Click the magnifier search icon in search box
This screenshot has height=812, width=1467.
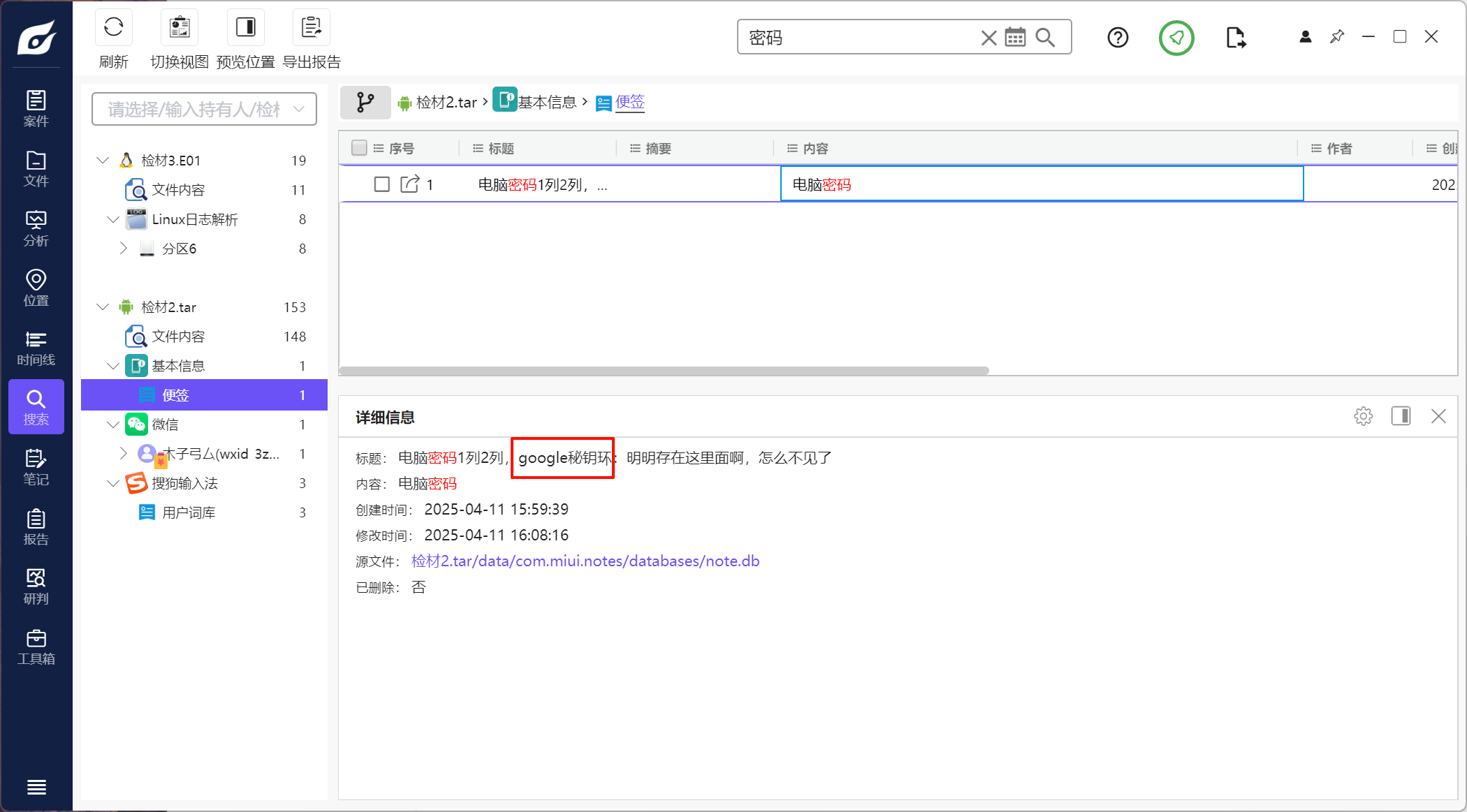[1045, 37]
